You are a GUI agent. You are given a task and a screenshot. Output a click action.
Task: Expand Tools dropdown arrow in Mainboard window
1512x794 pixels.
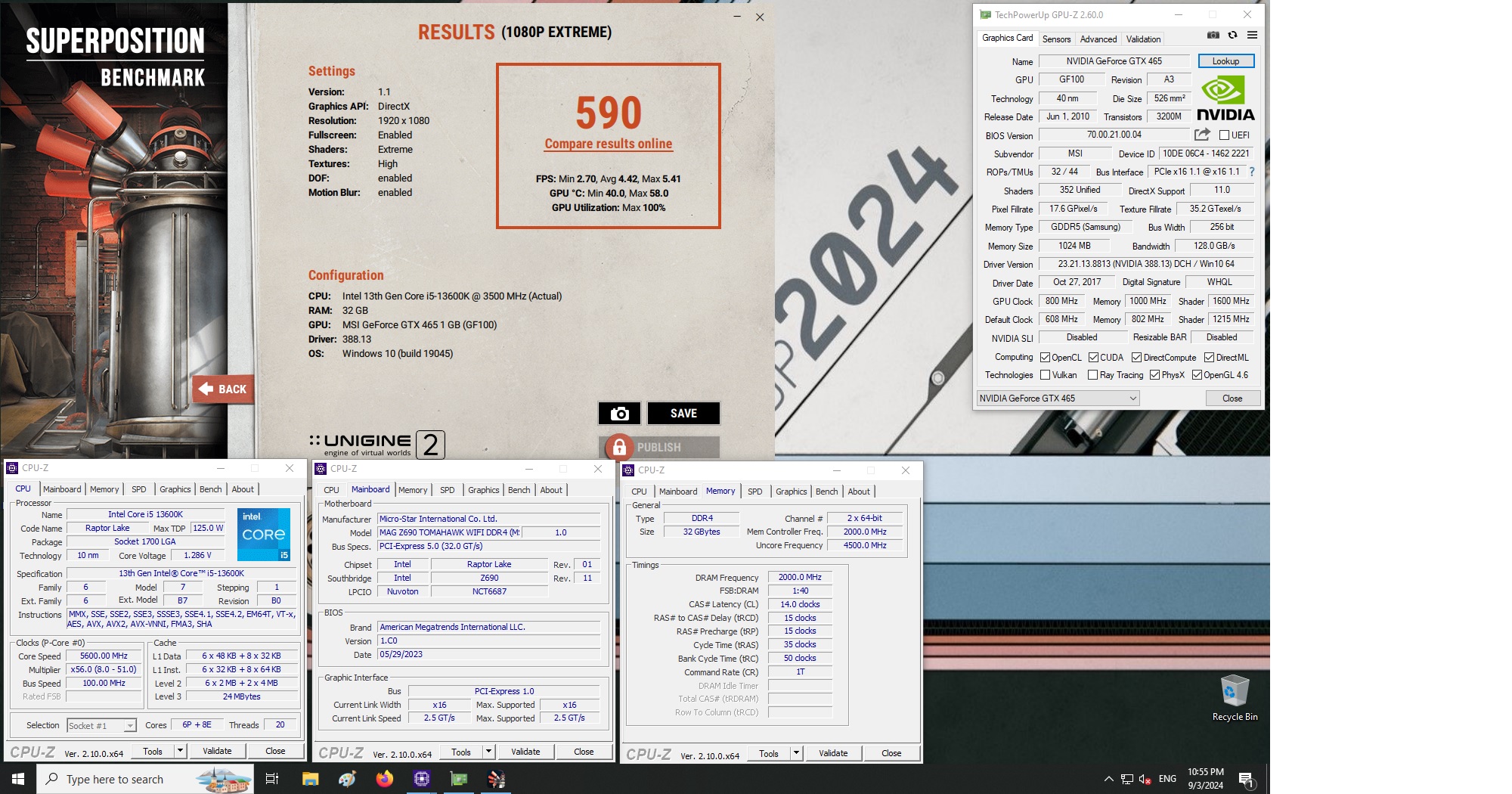coord(488,752)
